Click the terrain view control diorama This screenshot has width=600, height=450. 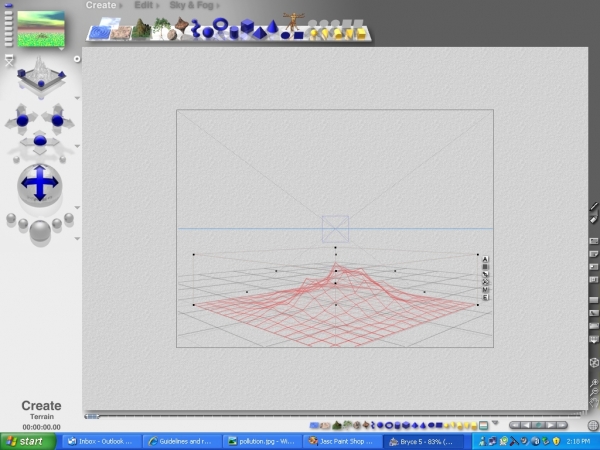(41, 76)
